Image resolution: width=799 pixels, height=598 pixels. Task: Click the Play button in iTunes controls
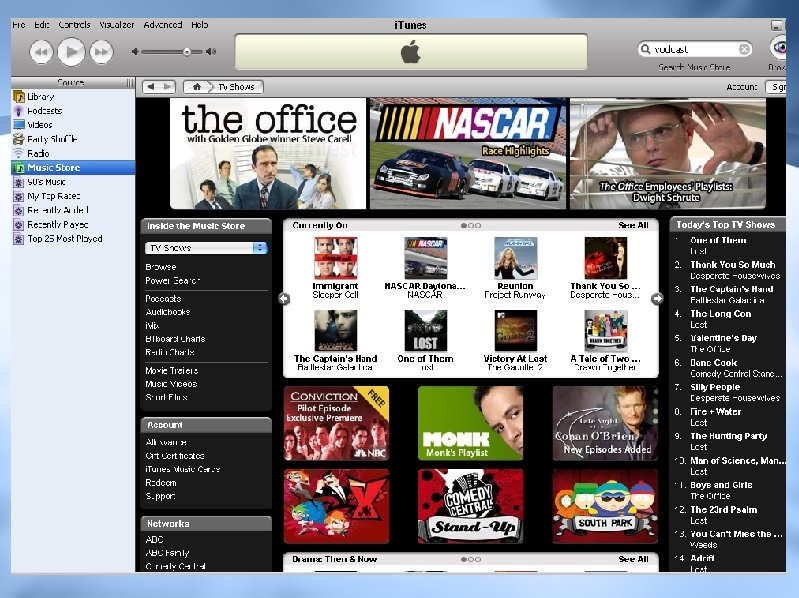pyautogui.click(x=71, y=52)
